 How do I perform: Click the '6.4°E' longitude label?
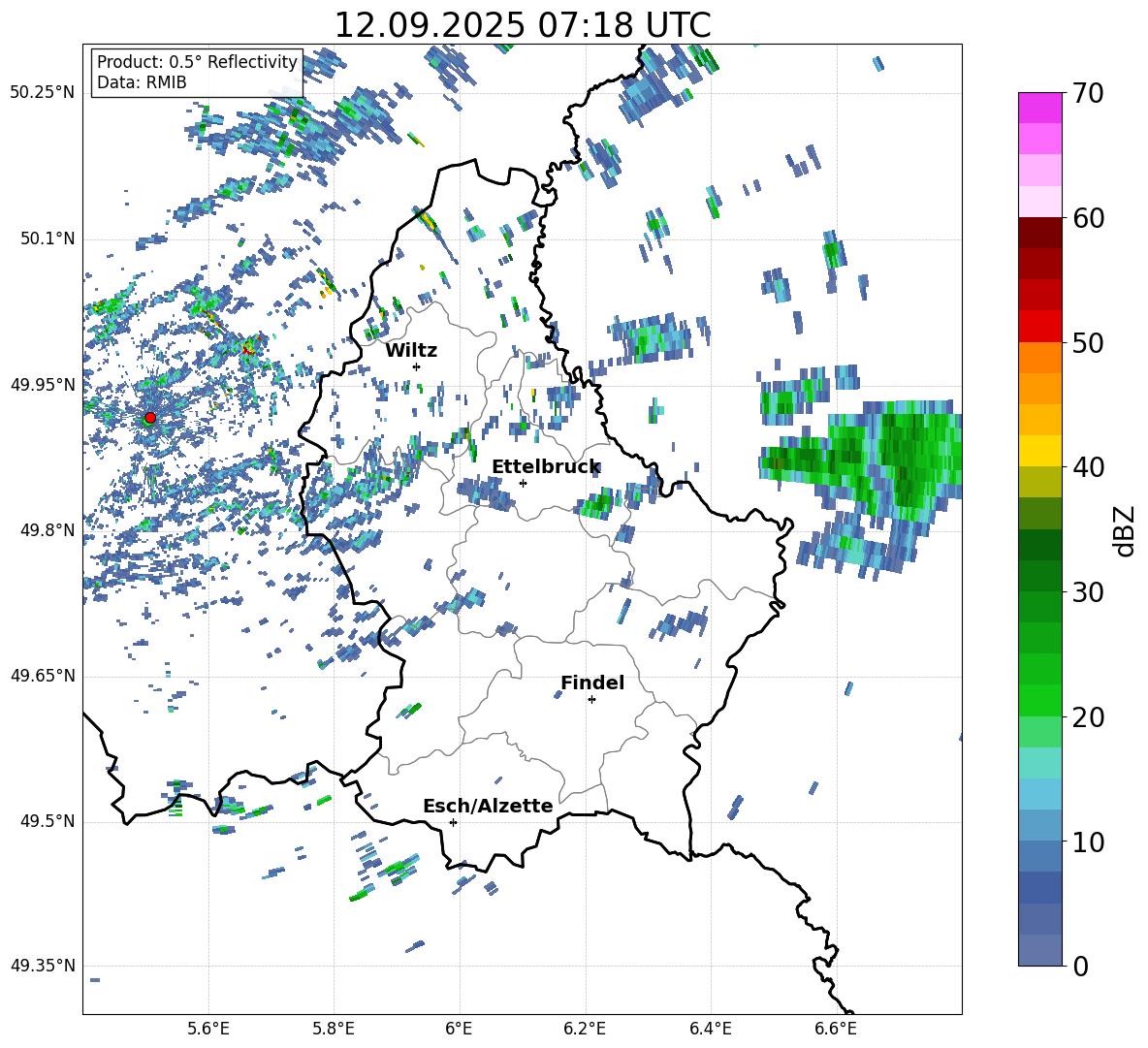click(x=710, y=1029)
